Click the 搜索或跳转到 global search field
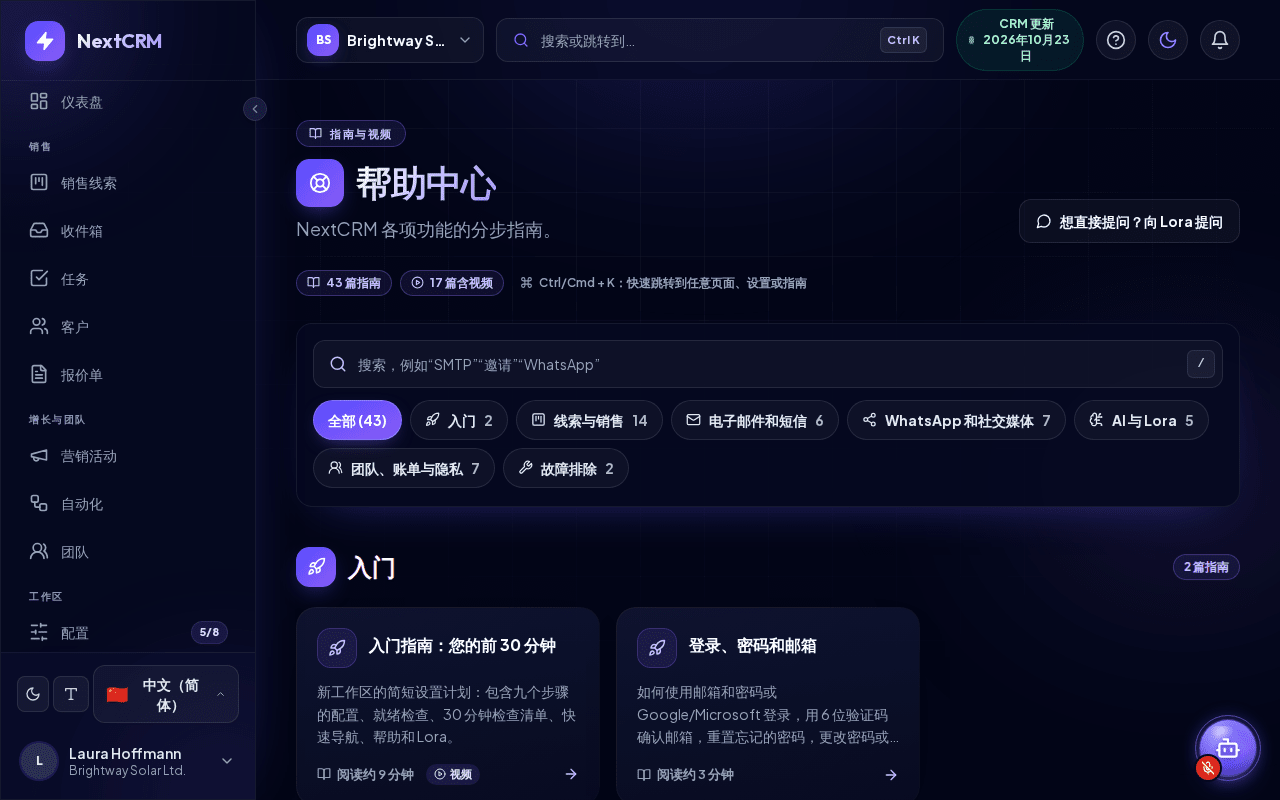 pyautogui.click(x=720, y=40)
